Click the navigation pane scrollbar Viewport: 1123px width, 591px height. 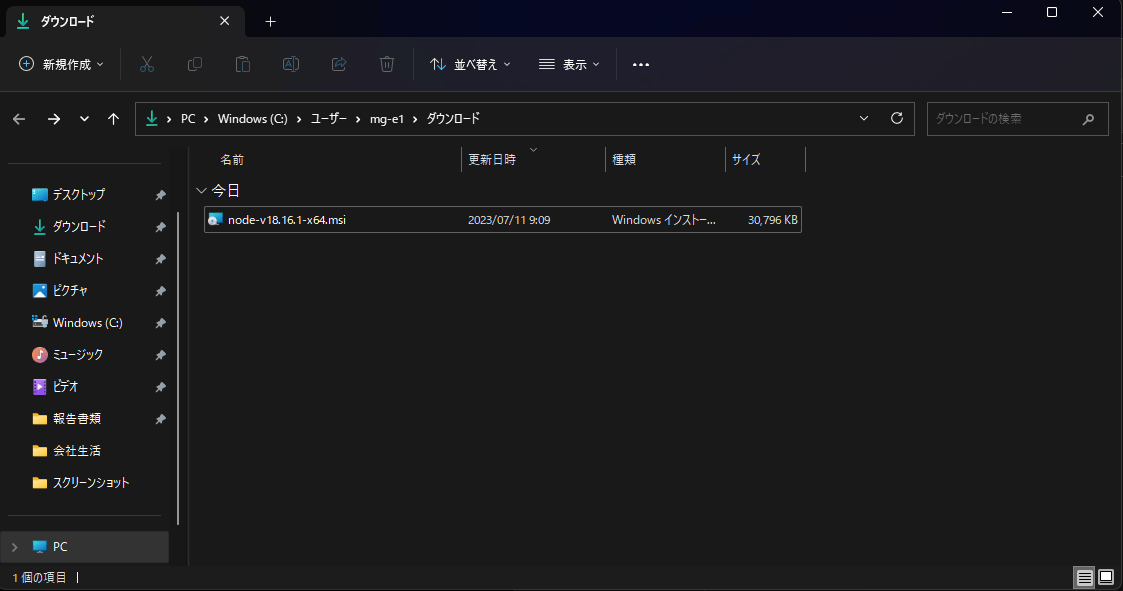pos(178,369)
